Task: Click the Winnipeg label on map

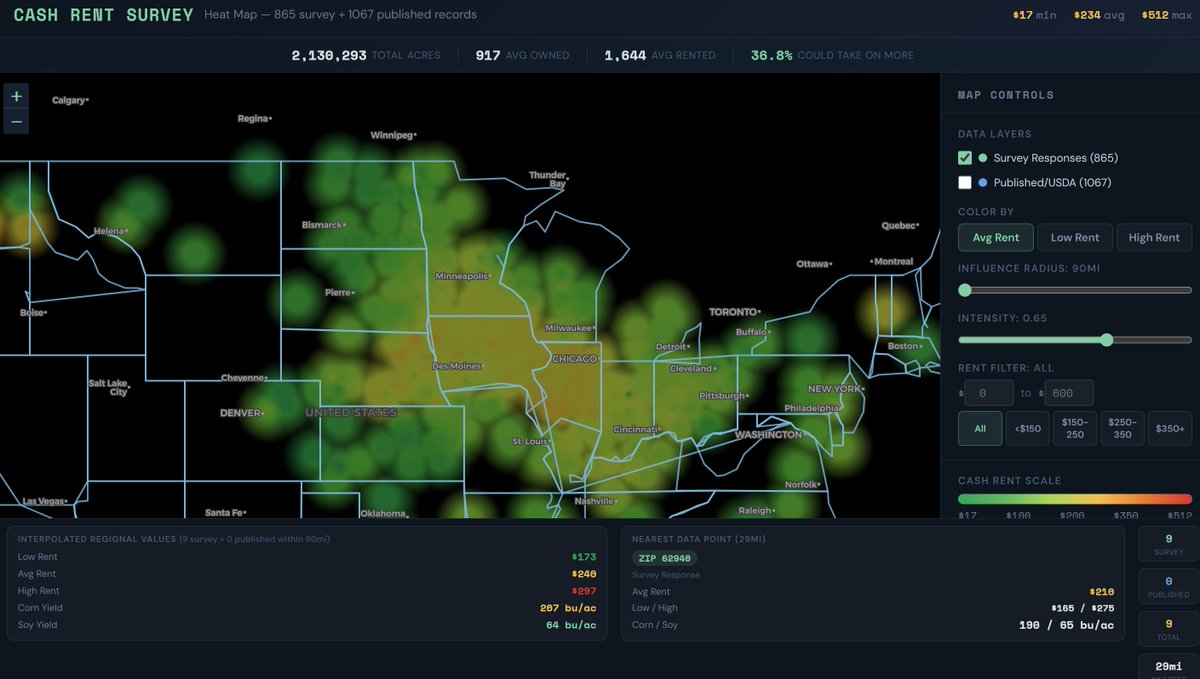Action: 391,135
